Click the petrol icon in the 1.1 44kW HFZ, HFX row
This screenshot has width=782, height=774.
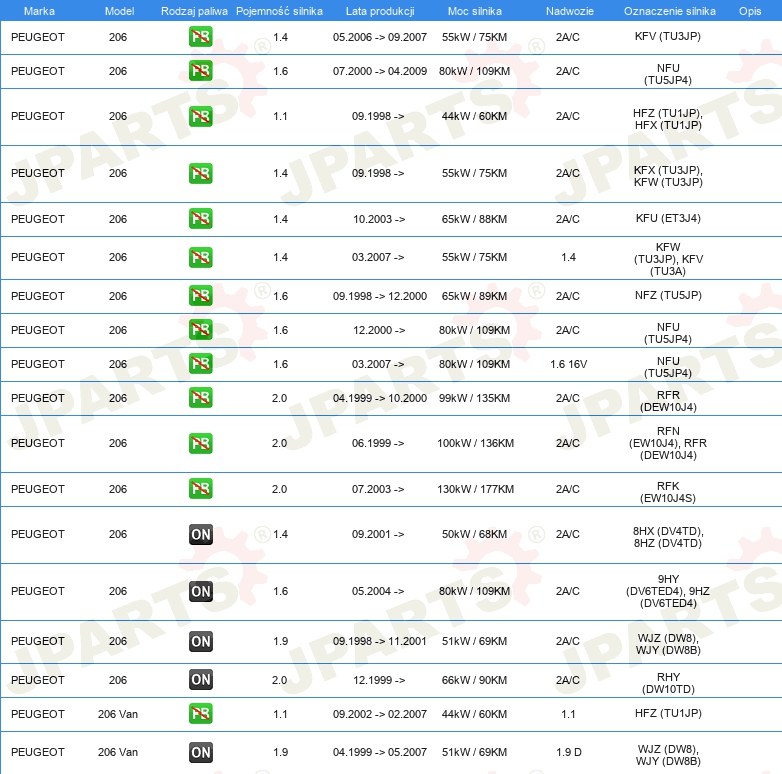click(x=200, y=116)
